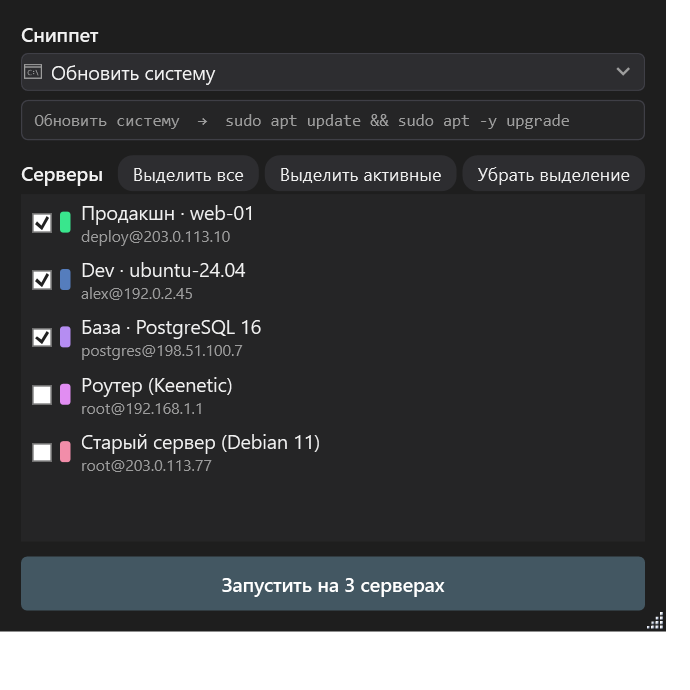Click the magenta color tag of Роутер (Keenetic)
Screen dimensions: 690x690
click(x=65, y=394)
